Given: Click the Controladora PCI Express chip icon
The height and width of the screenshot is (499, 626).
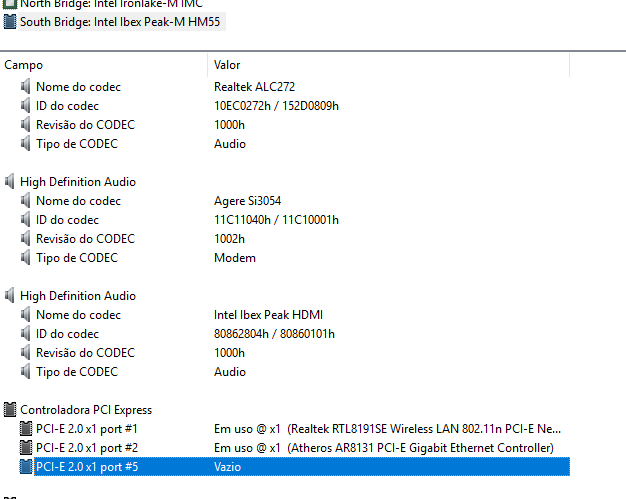Looking at the screenshot, I should pos(10,410).
